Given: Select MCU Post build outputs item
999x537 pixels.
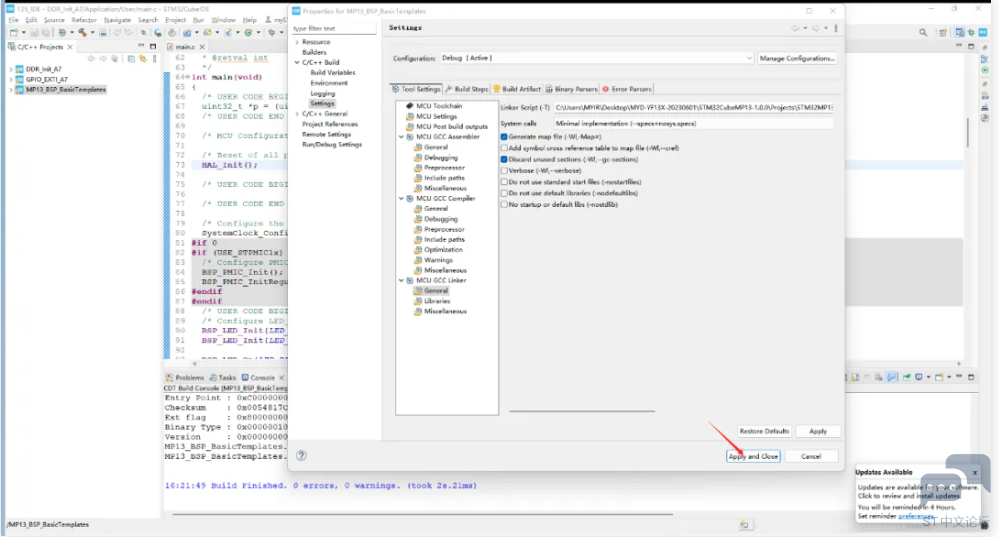Looking at the screenshot, I should (x=452, y=127).
